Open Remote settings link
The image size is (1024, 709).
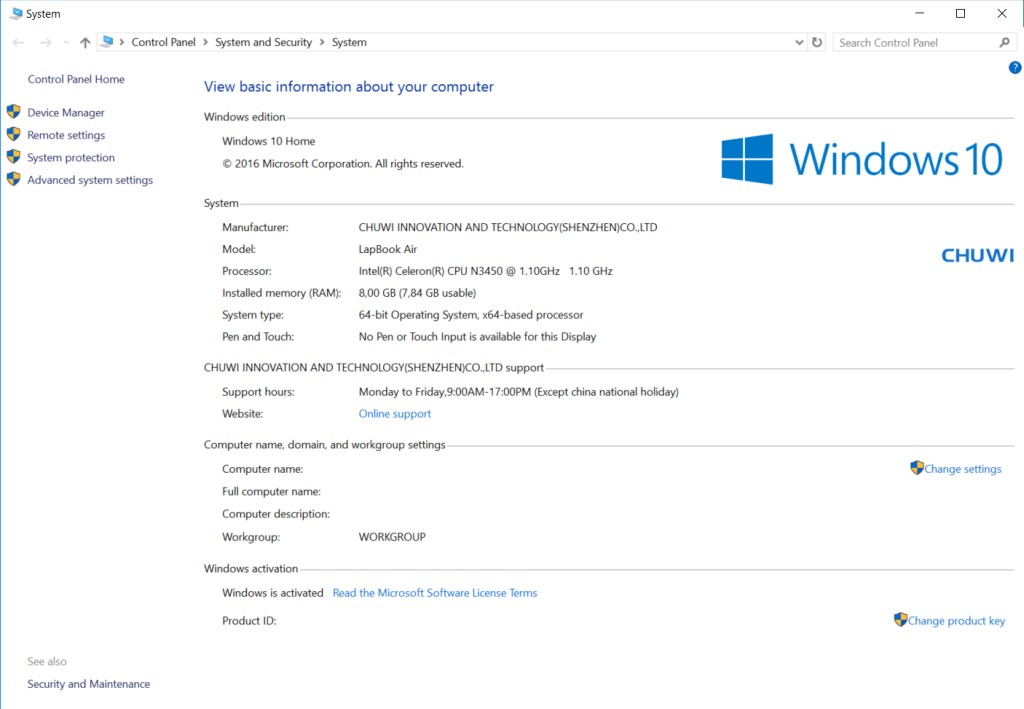[x=66, y=135]
